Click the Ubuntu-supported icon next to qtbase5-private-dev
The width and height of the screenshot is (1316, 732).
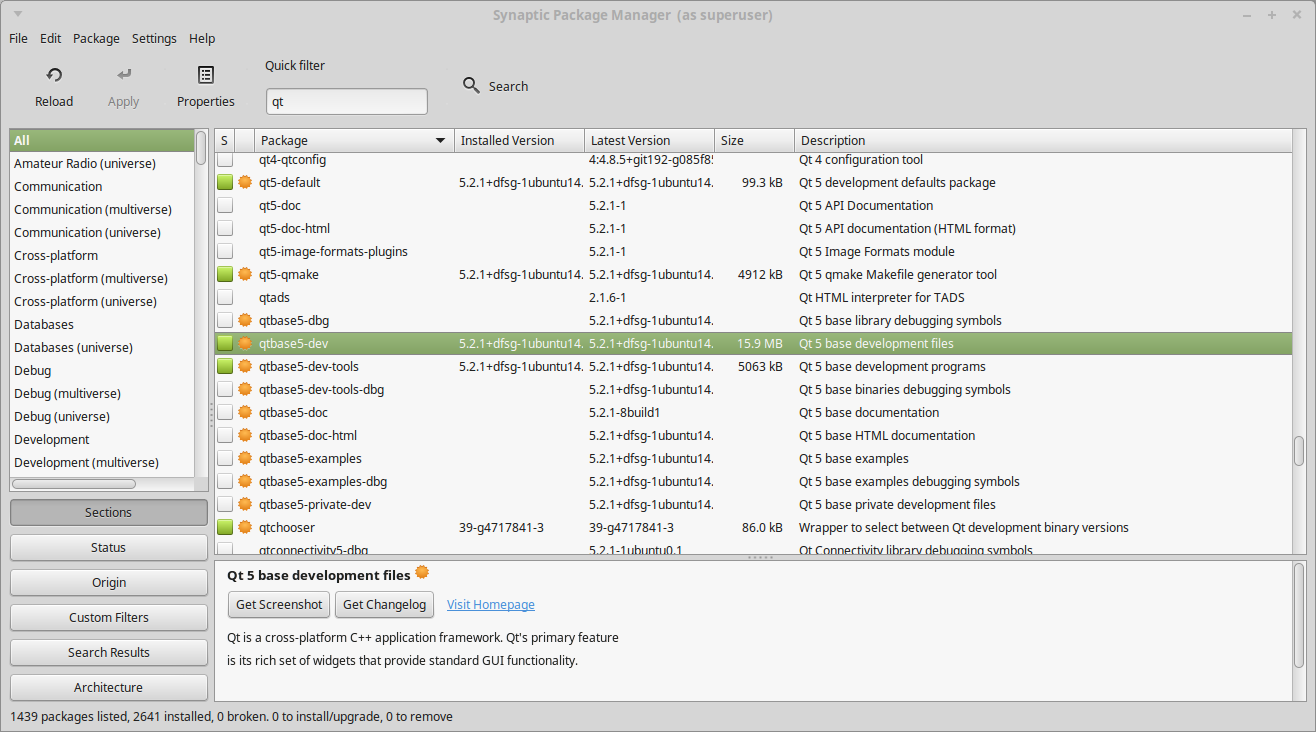tap(245, 505)
